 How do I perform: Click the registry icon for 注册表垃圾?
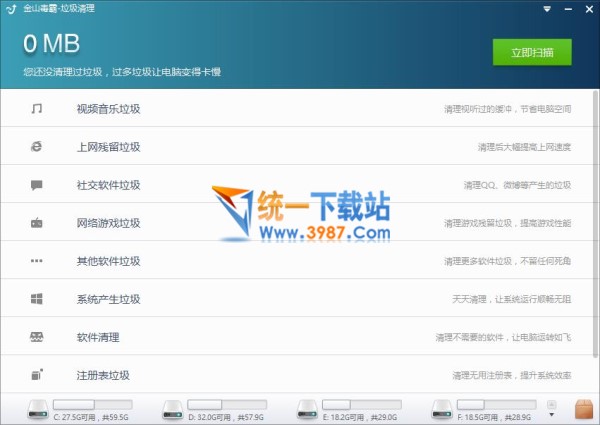pyautogui.click(x=37, y=375)
